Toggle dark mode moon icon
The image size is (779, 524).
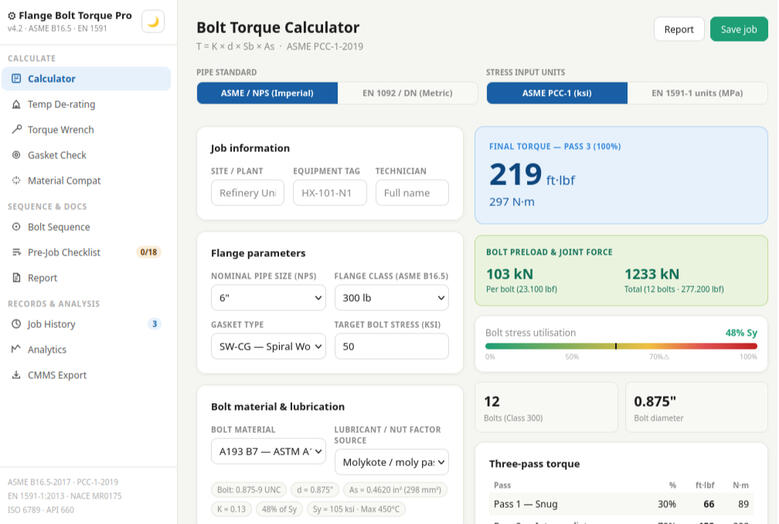pos(153,21)
